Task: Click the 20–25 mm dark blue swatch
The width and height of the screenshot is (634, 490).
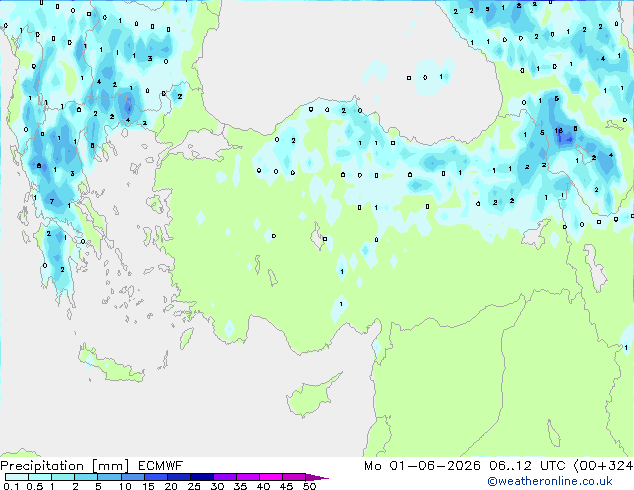Action: 179,477
